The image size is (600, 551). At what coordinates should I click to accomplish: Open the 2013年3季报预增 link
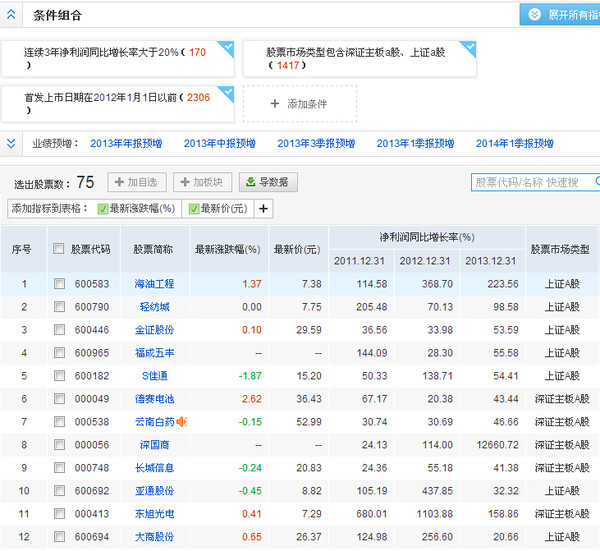click(x=316, y=143)
